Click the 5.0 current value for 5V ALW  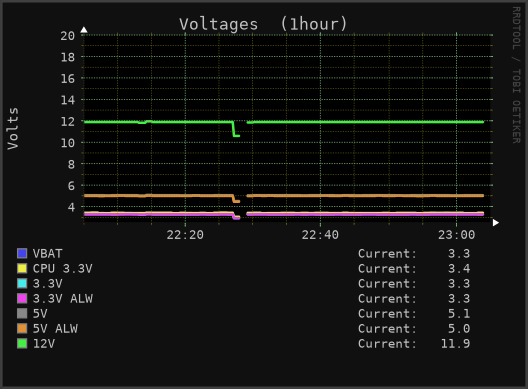[459, 328]
